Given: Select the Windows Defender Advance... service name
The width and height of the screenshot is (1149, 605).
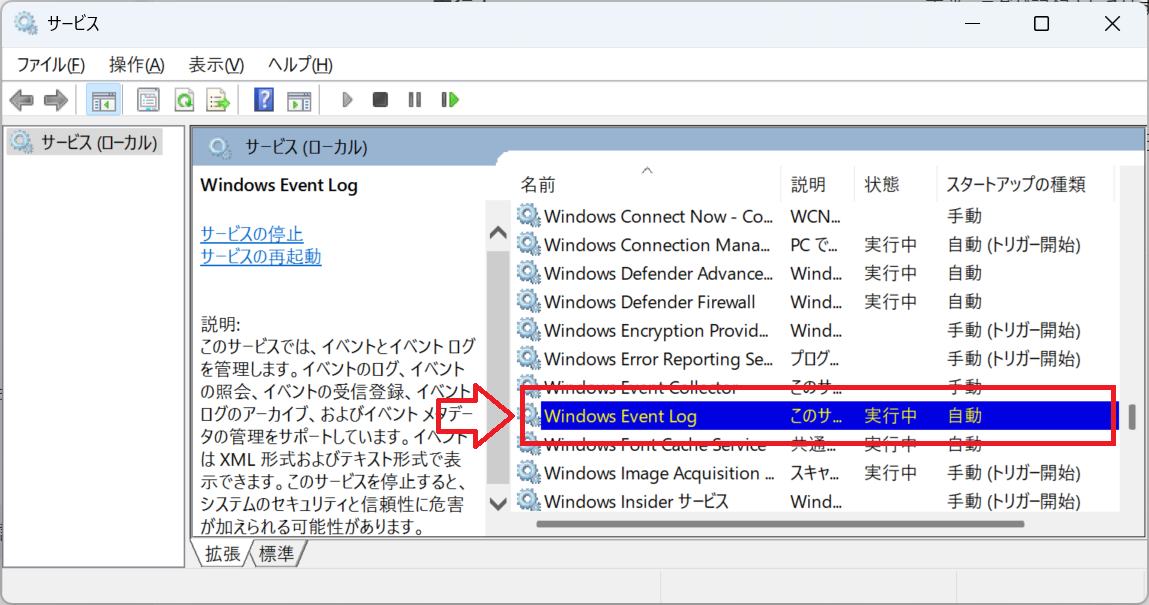Looking at the screenshot, I should (658, 273).
